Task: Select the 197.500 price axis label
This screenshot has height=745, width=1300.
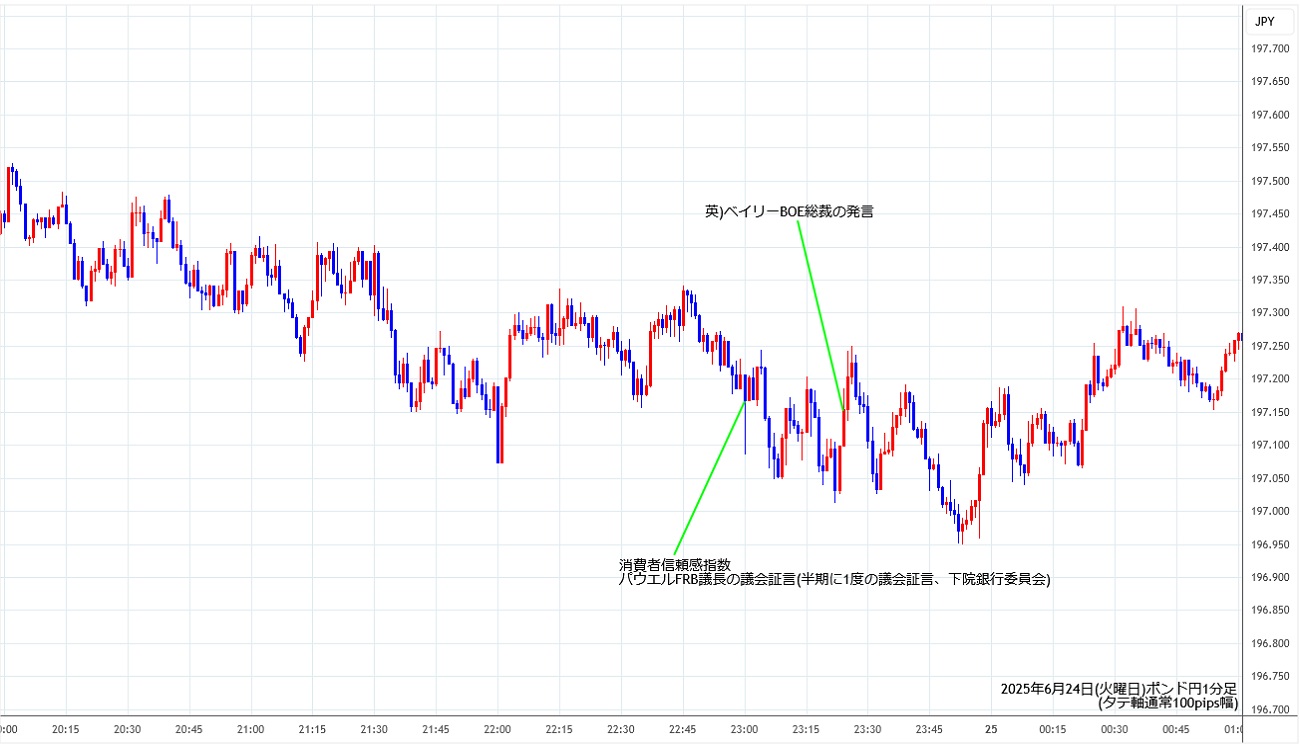Action: (1270, 181)
